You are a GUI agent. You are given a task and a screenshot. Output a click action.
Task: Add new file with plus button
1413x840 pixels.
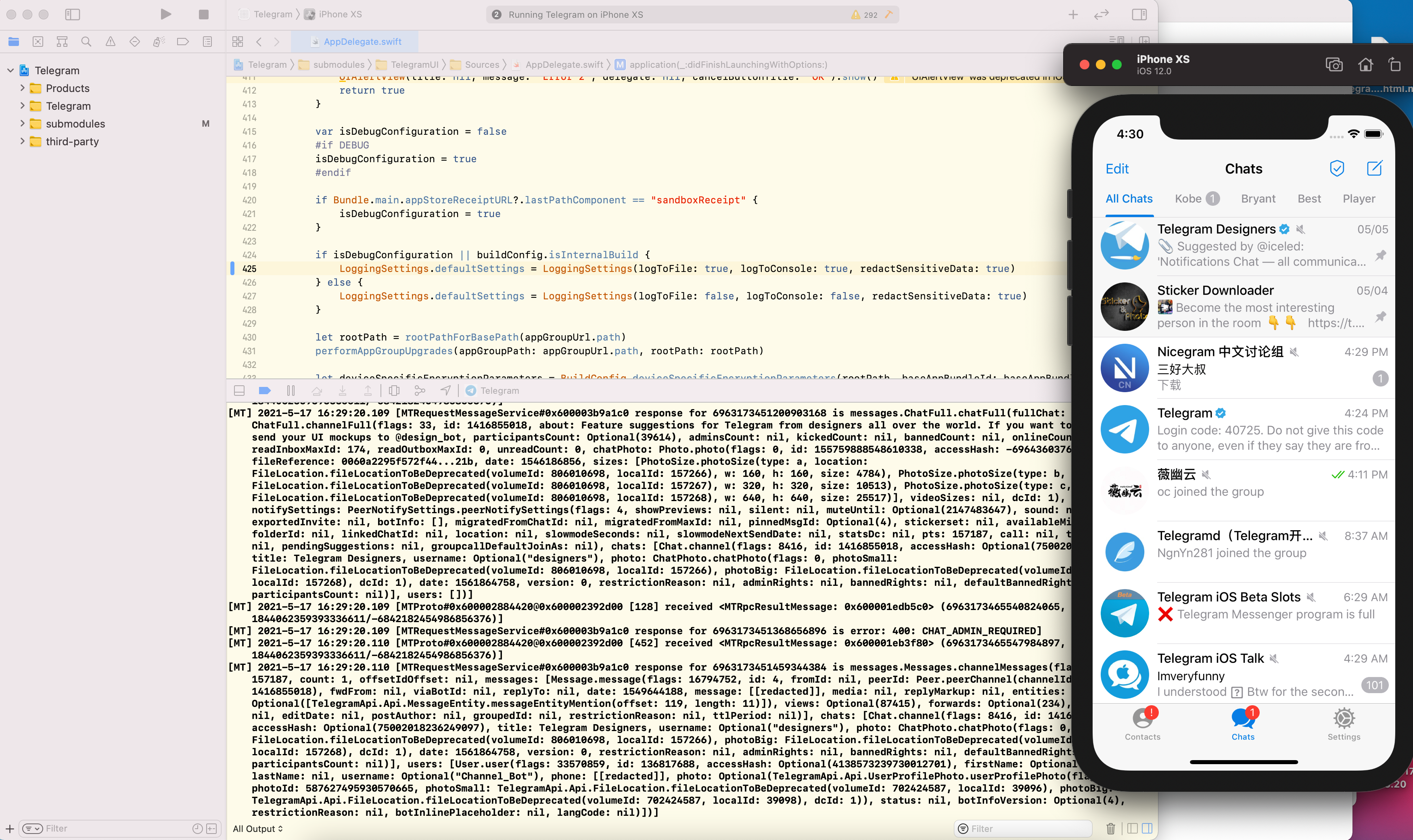click(10, 828)
